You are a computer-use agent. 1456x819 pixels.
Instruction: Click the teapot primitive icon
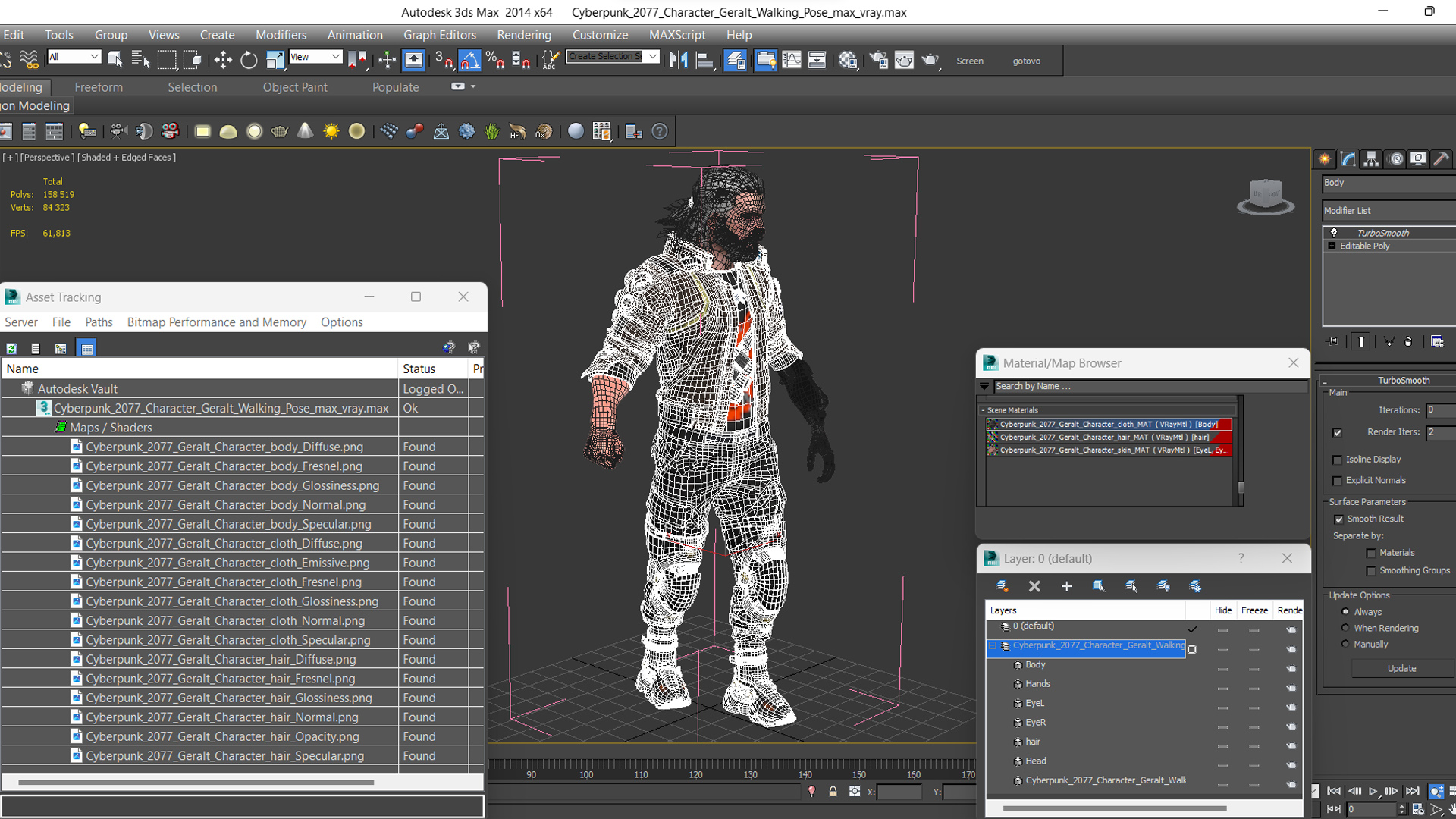click(x=280, y=132)
